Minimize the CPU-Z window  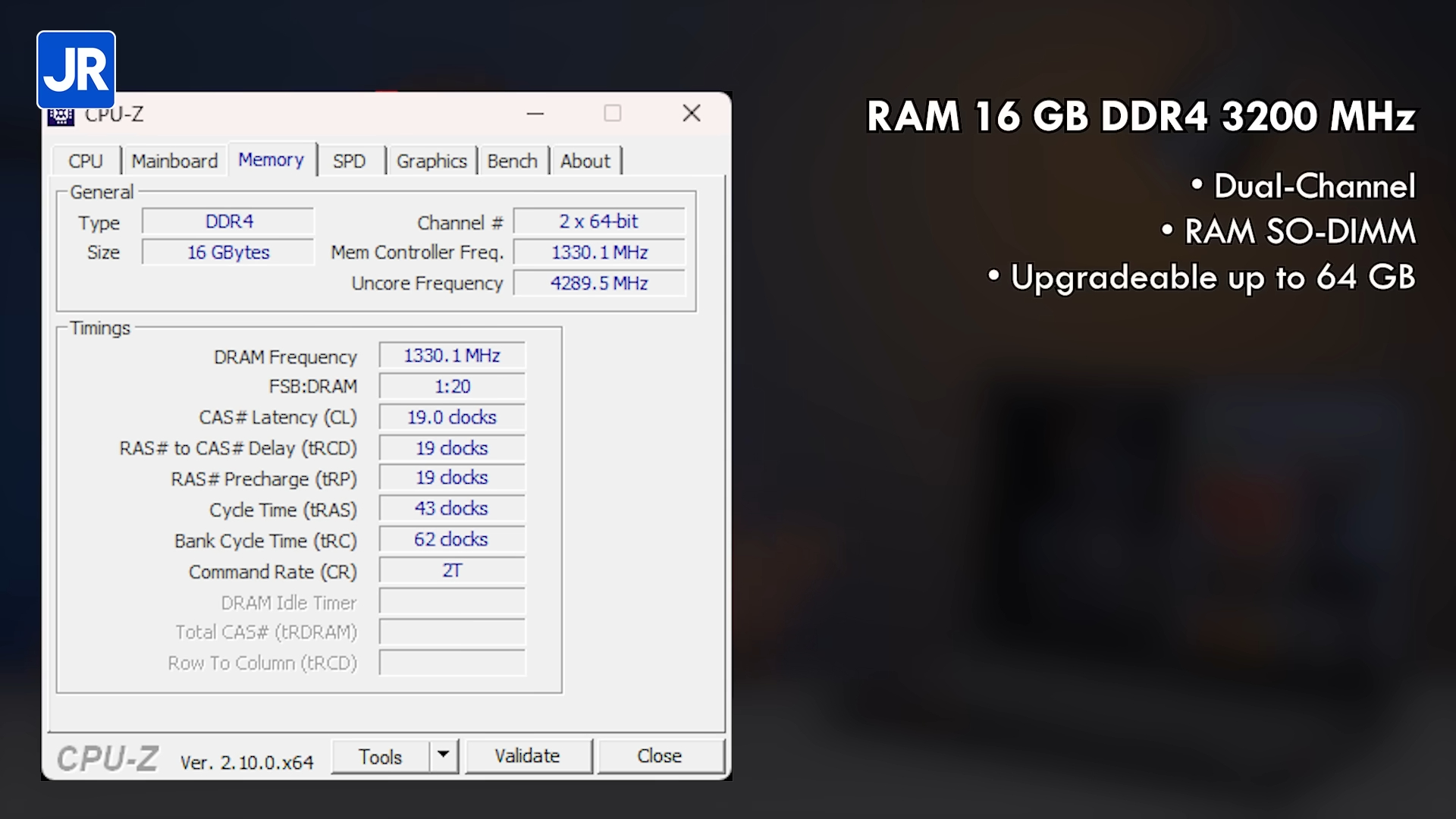(x=535, y=114)
